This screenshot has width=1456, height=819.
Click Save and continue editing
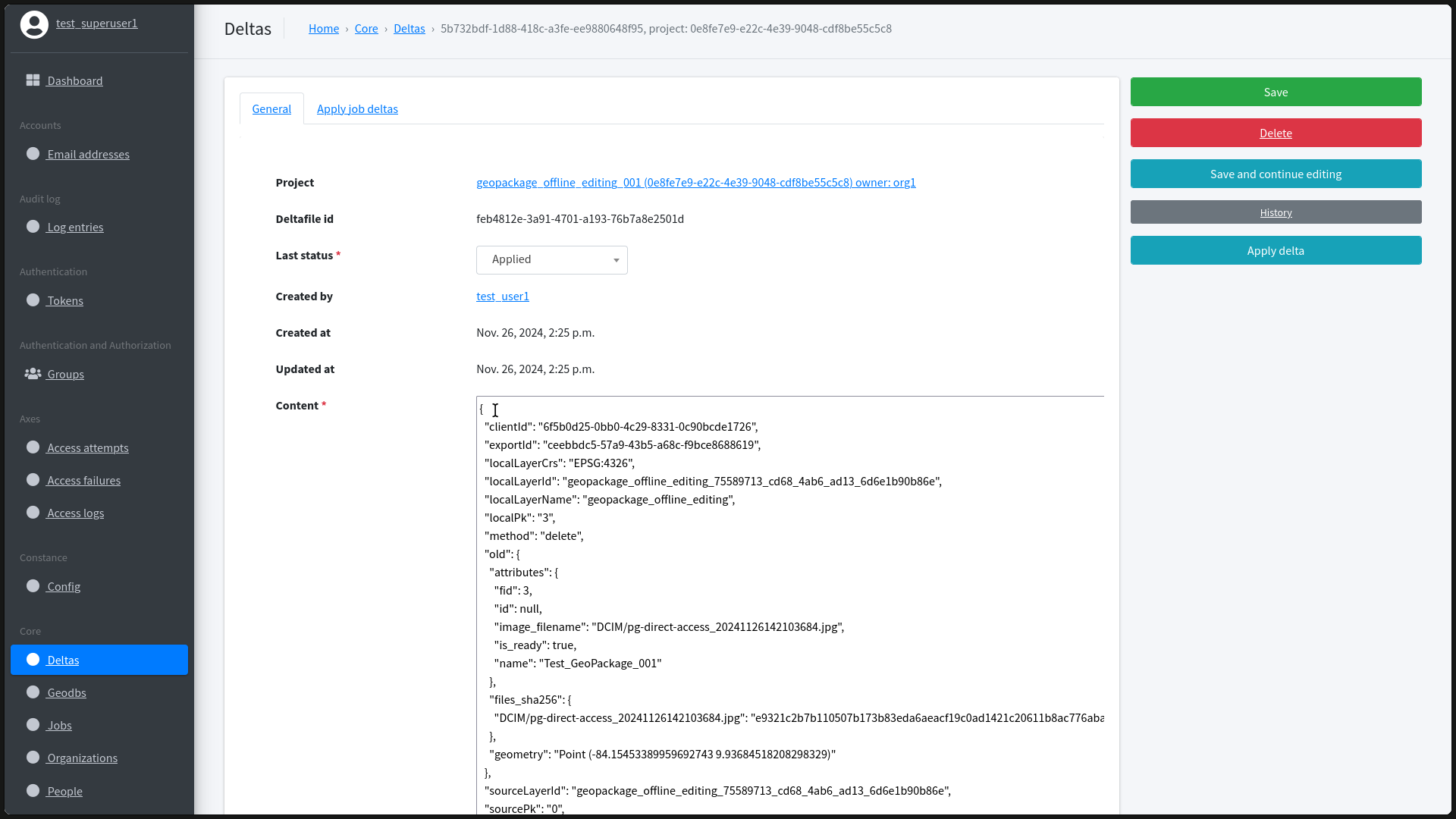(1276, 174)
